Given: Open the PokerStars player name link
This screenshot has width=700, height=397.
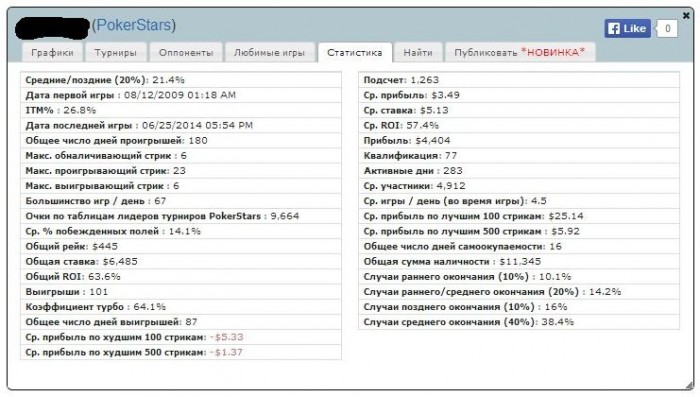Looking at the screenshot, I should click(134, 25).
